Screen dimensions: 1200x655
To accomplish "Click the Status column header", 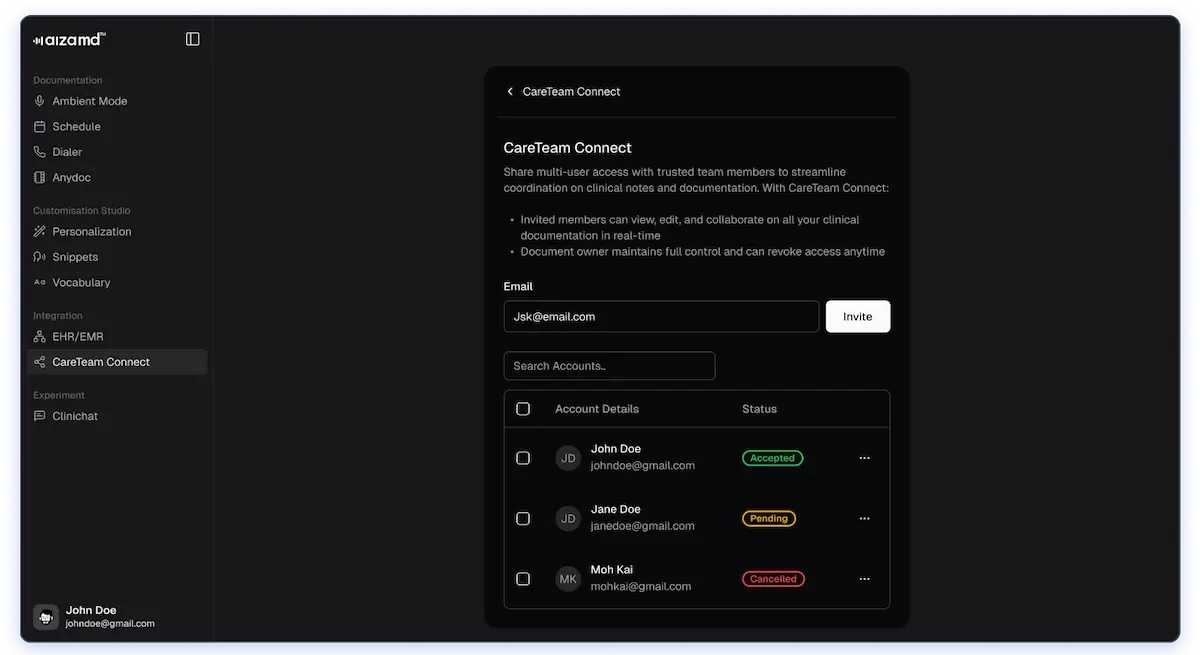I will (x=759, y=409).
